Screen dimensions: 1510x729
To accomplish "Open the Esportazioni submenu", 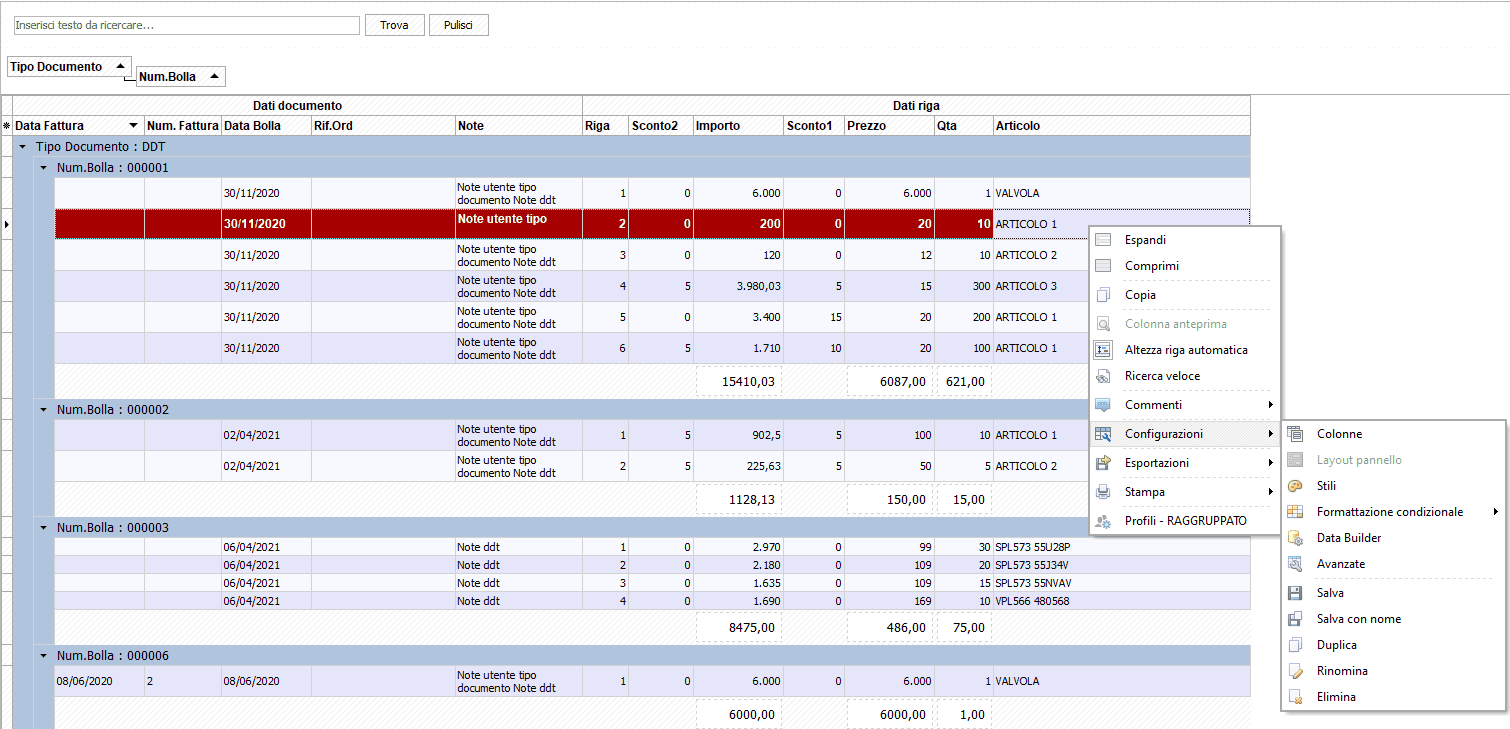I will (x=1183, y=463).
